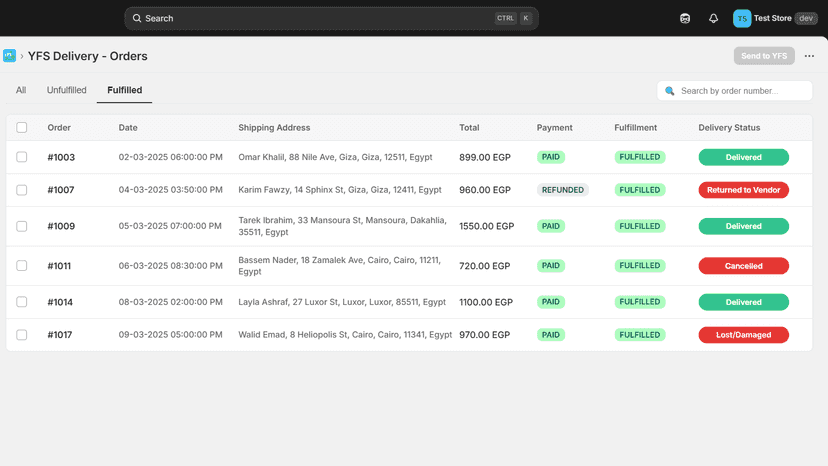Click the sidekick assistant icon in top bar
This screenshot has width=828, height=466.
click(685, 18)
